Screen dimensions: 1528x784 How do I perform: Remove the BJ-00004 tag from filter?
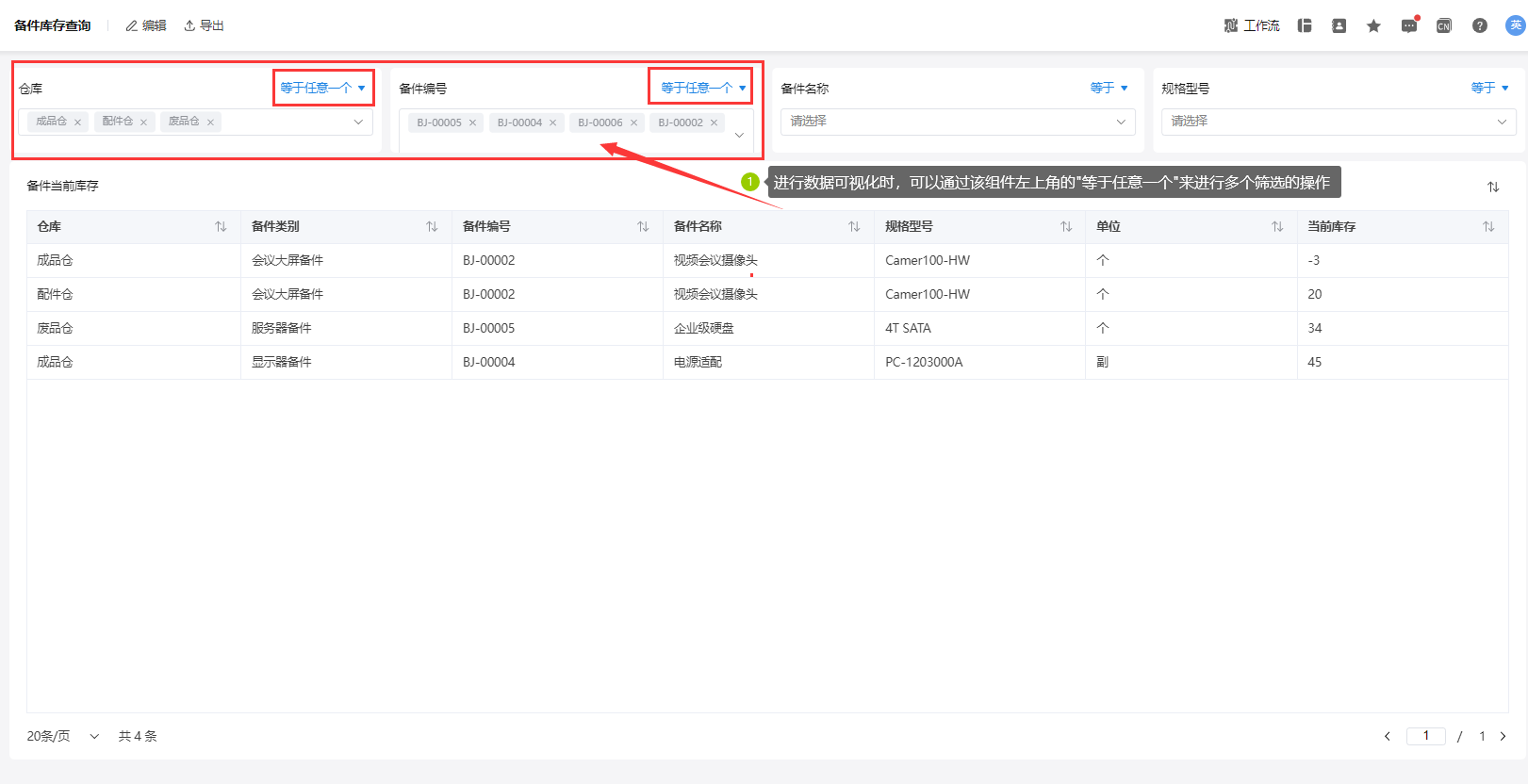(552, 122)
